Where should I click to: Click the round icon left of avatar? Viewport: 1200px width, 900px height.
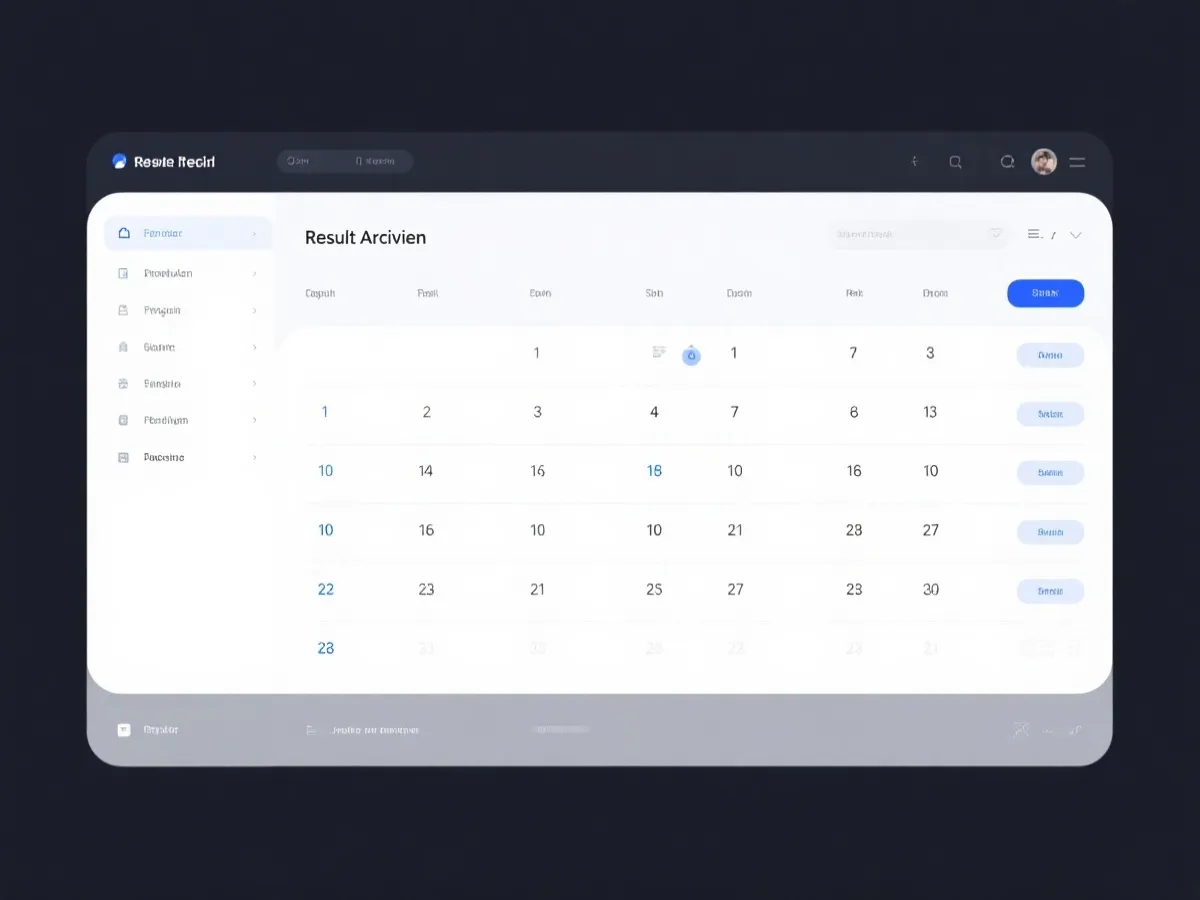1007,162
